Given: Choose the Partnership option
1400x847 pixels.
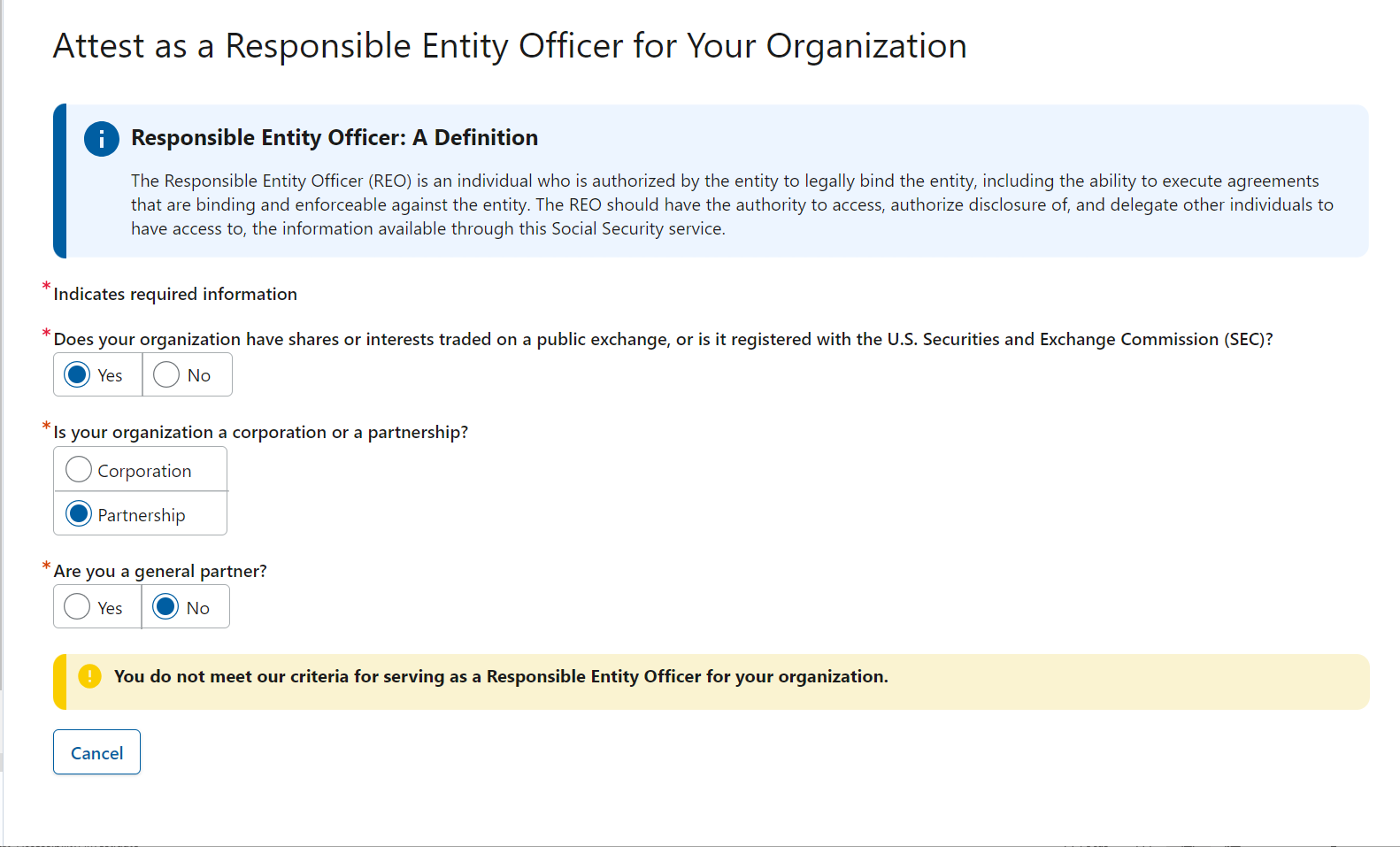Looking at the screenshot, I should (x=79, y=513).
